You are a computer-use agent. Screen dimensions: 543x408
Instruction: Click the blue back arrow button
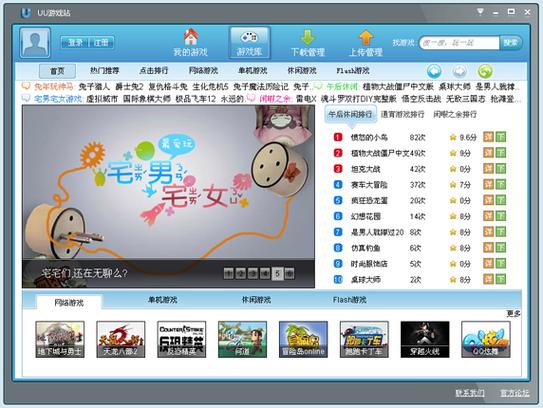click(434, 71)
